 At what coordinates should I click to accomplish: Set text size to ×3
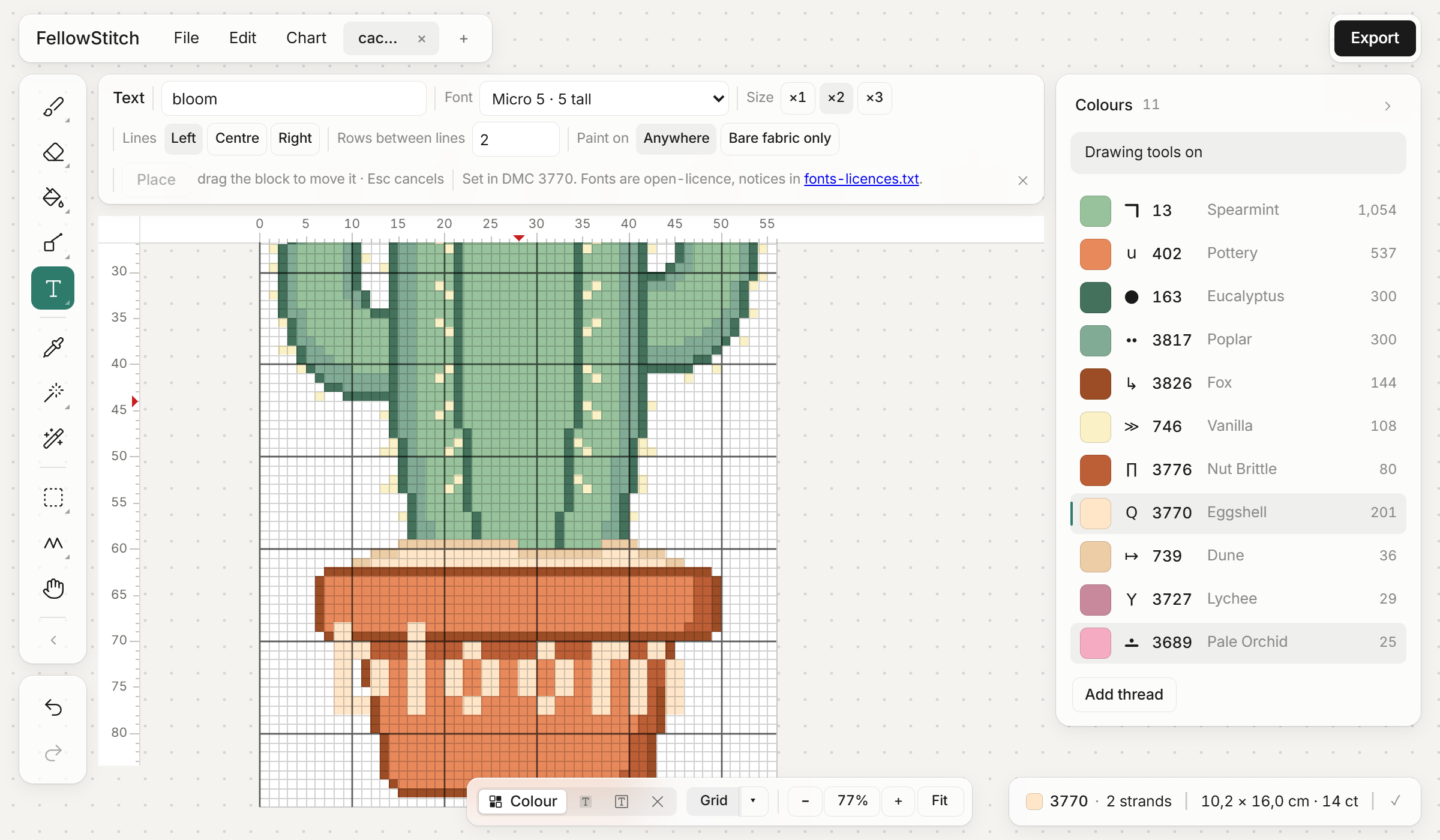pyautogui.click(x=874, y=98)
